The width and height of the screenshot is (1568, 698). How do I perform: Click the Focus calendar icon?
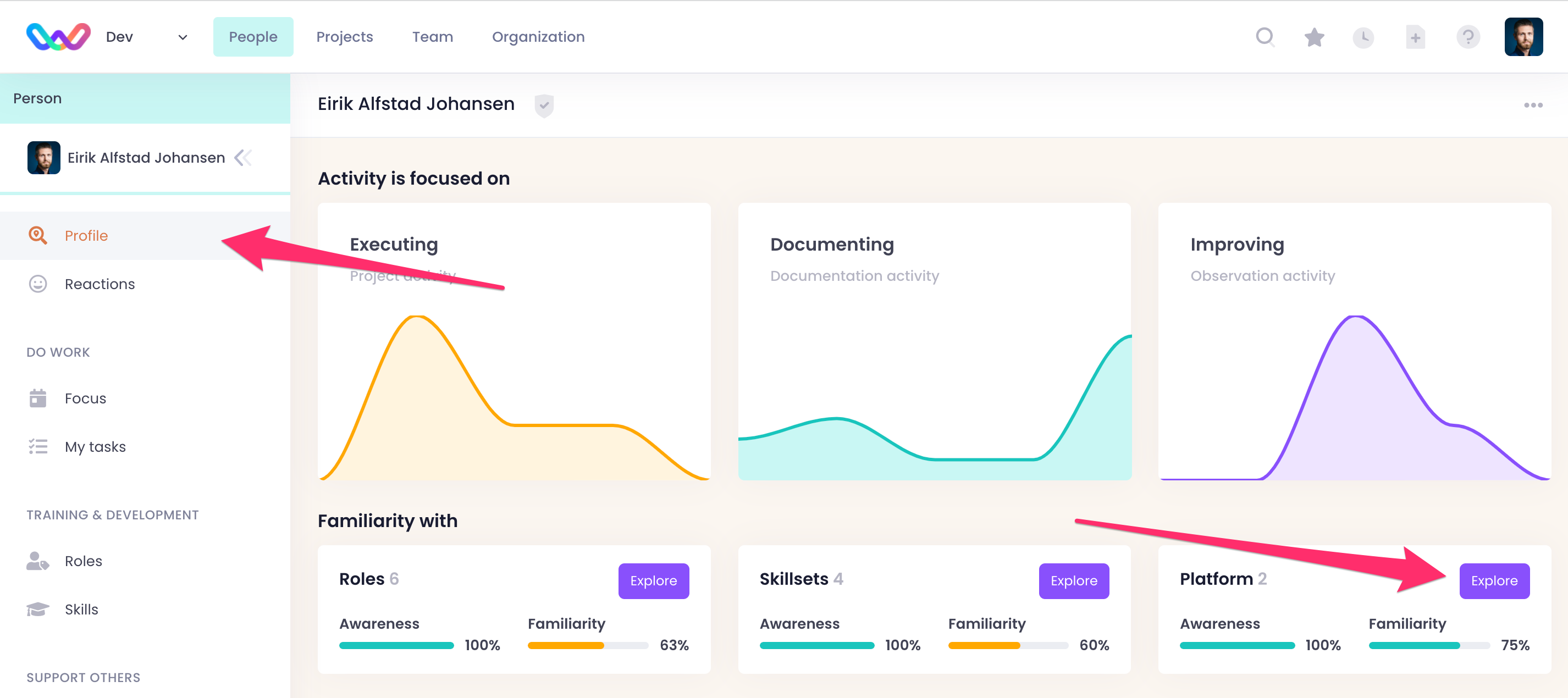(x=38, y=398)
